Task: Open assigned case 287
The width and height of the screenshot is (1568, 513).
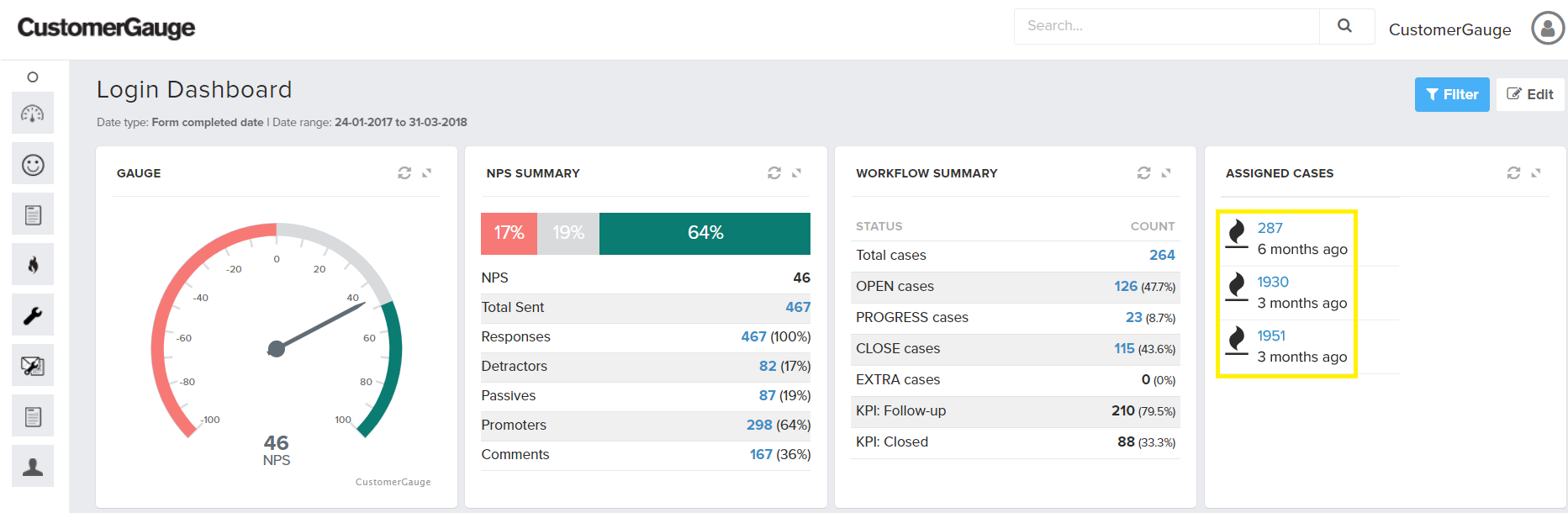Action: coord(1270,228)
